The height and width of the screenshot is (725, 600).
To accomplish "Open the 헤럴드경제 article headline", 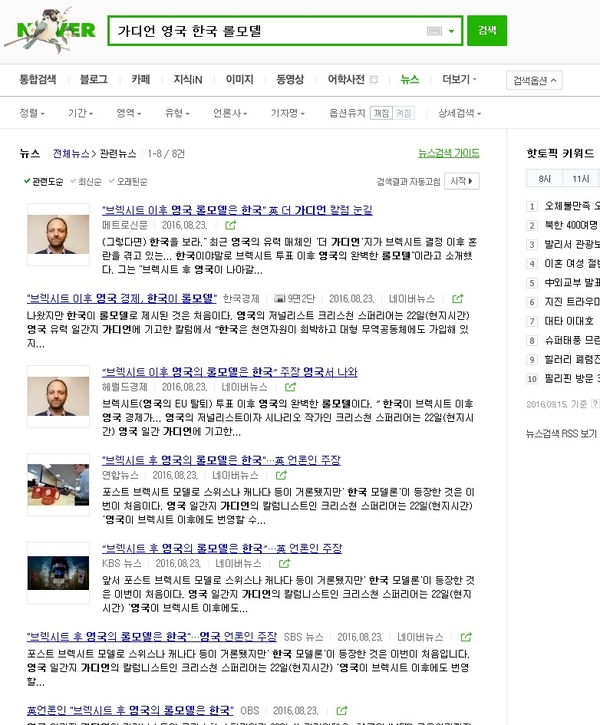I will [x=230, y=372].
